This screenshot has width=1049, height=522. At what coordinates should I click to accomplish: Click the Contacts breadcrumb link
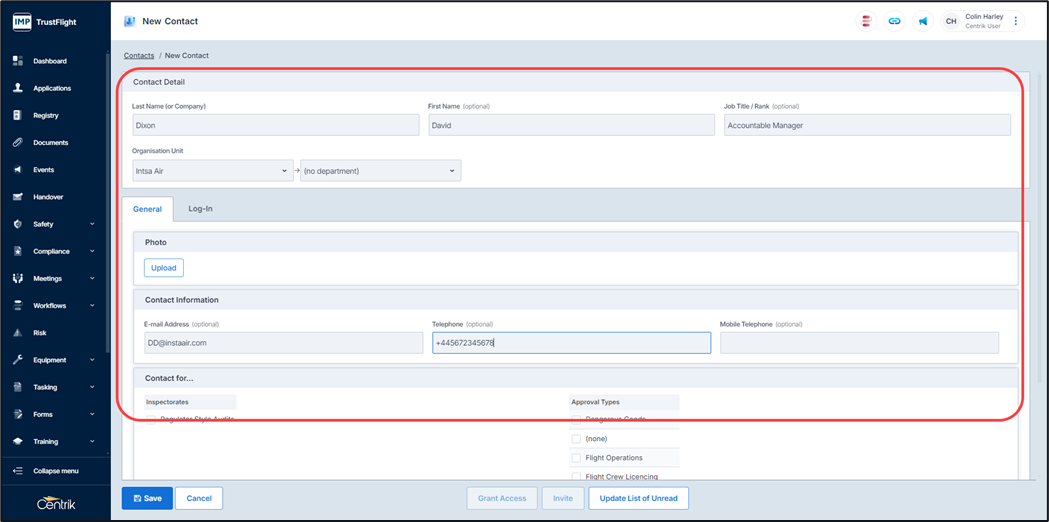139,56
